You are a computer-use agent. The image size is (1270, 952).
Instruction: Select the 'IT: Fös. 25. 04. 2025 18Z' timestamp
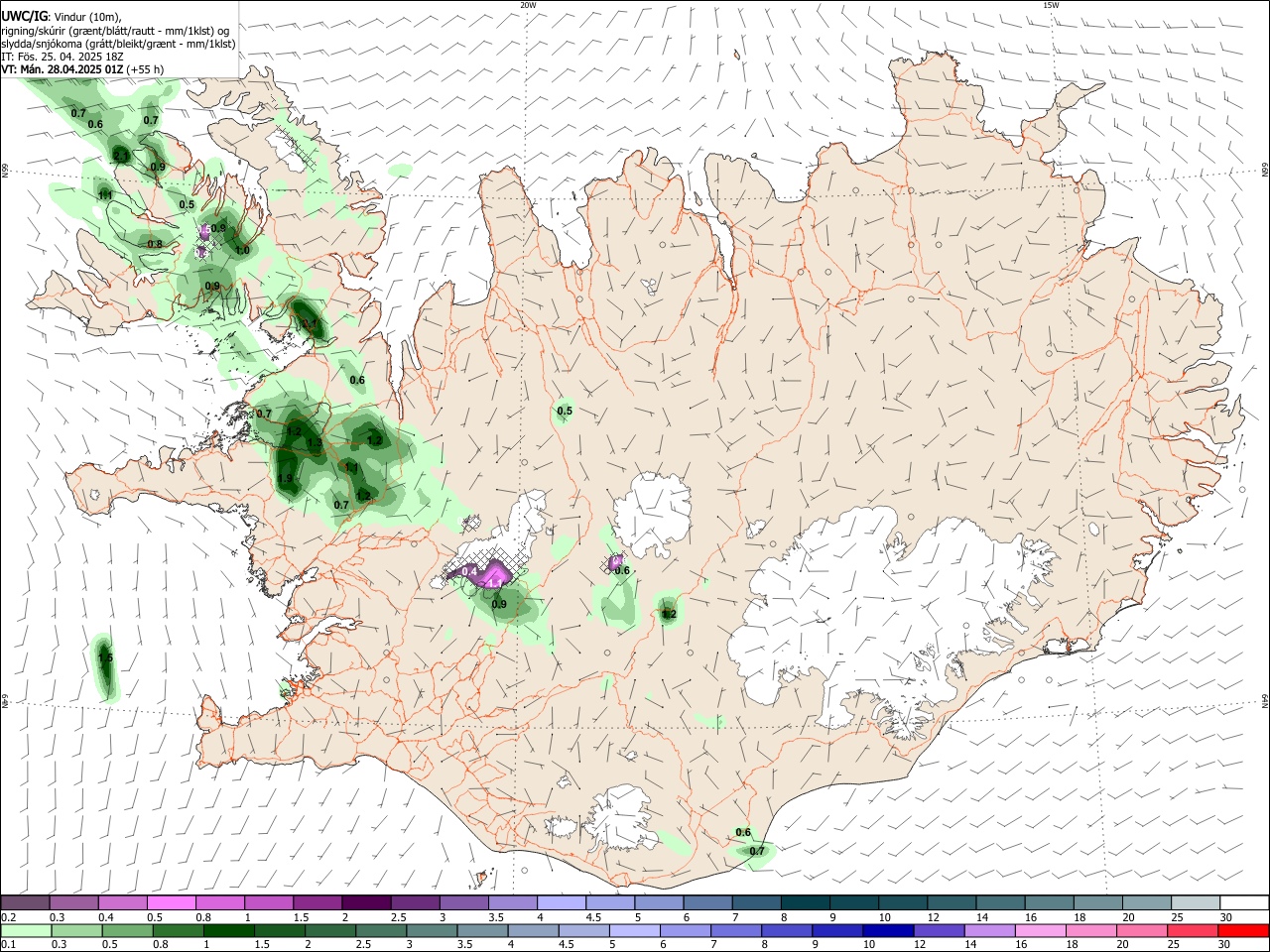pos(62,57)
